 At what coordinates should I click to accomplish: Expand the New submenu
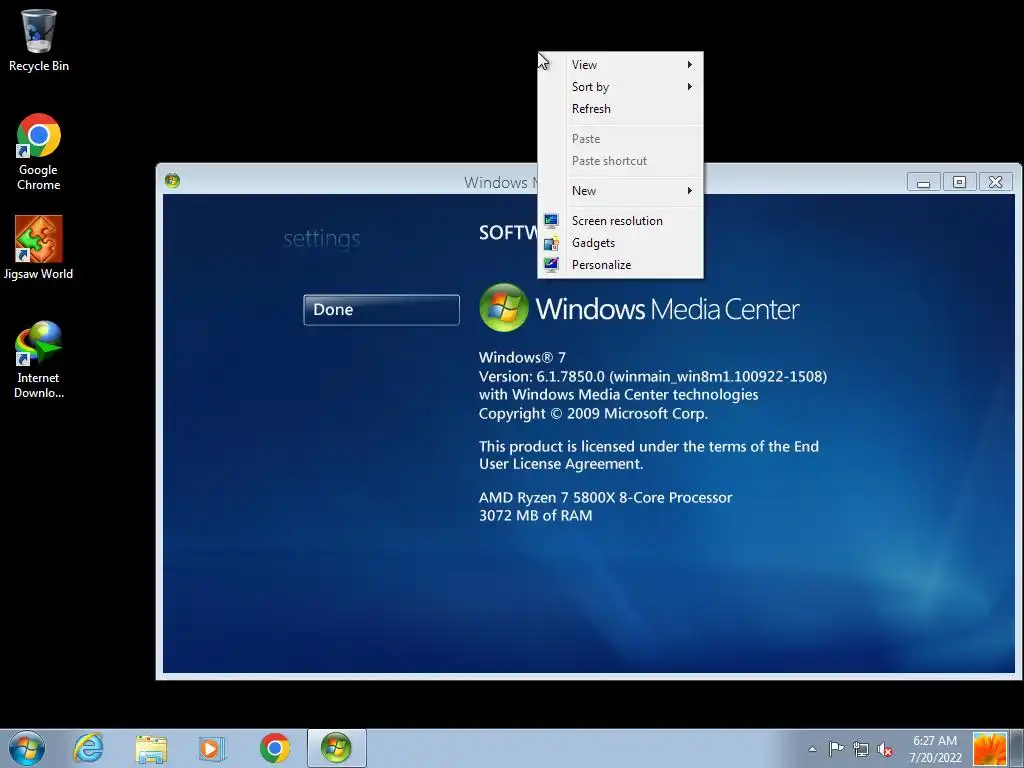pyautogui.click(x=620, y=191)
